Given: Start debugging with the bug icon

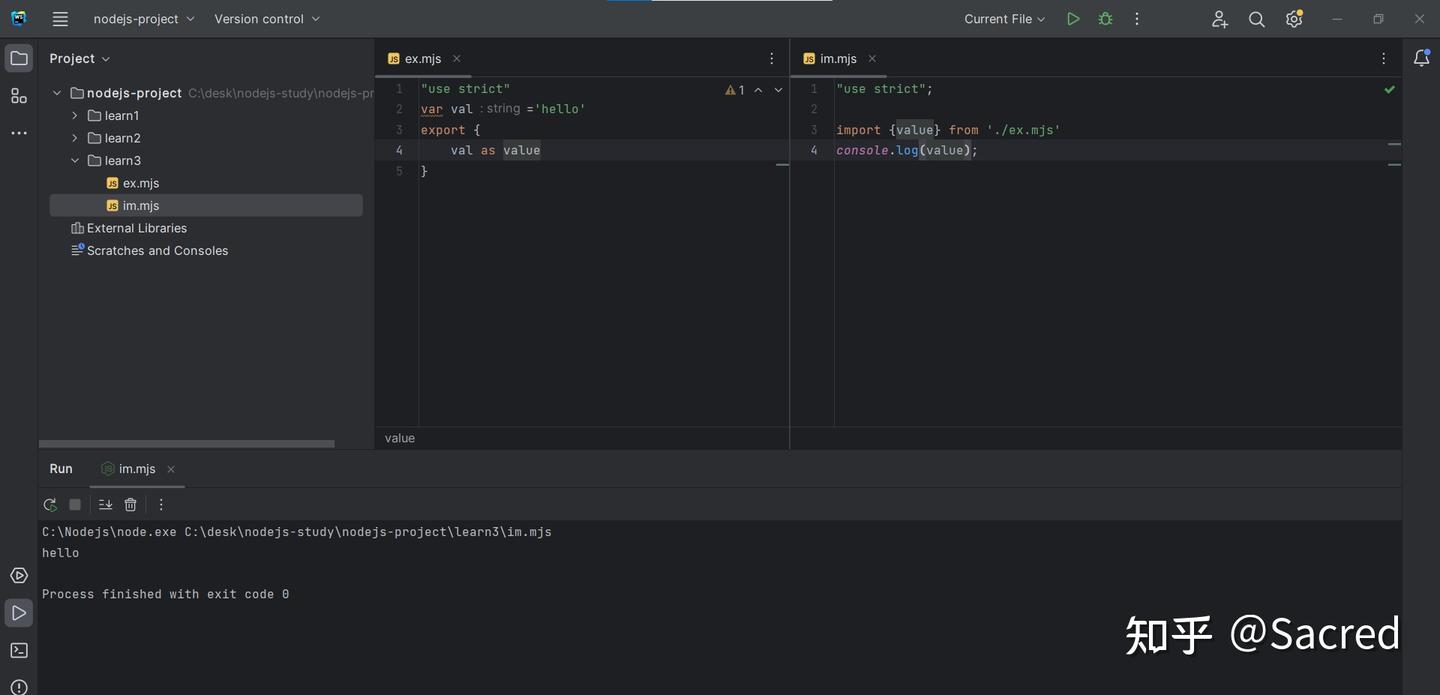Looking at the screenshot, I should click(1105, 19).
